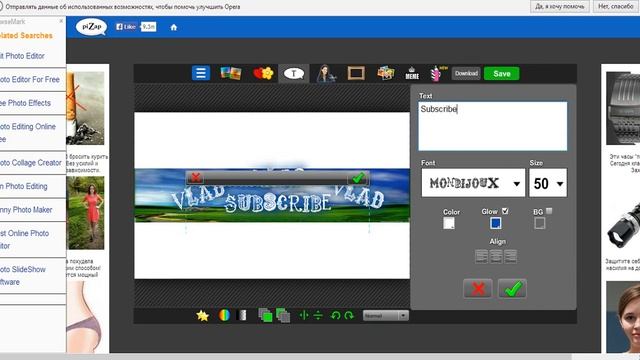This screenshot has height=360, width=640.
Task: Rotate counterclockwise icon
Action: (x=336, y=316)
